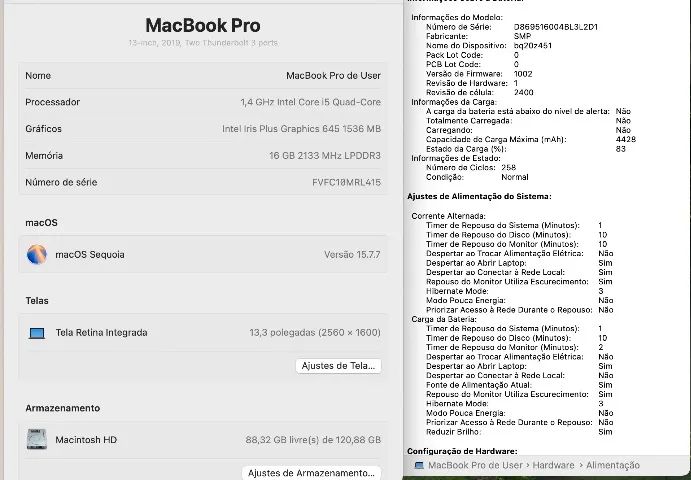Click the Informações do Modelo heading
The image size is (691, 480).
click(457, 17)
